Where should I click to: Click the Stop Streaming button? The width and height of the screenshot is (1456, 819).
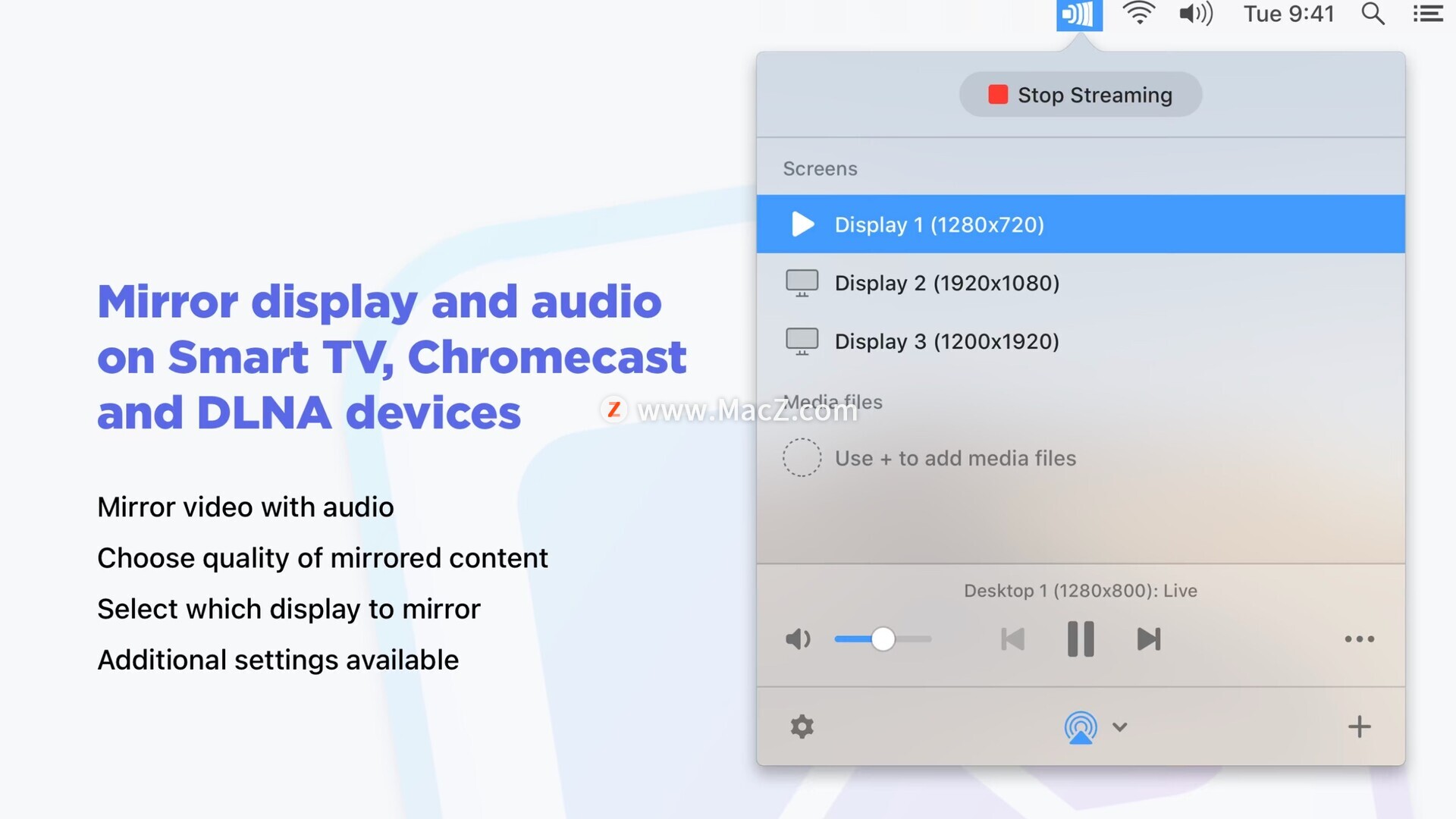(1080, 95)
